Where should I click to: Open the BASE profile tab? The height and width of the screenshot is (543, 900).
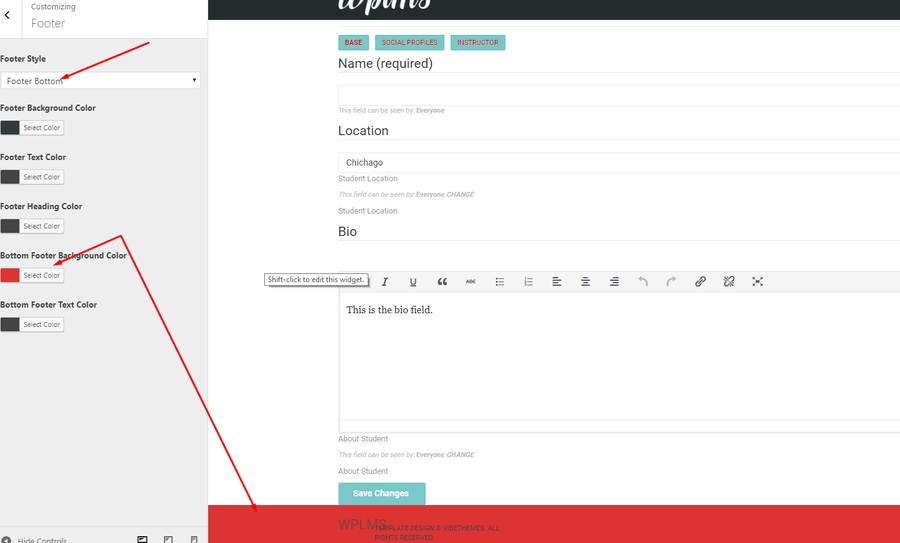354,42
